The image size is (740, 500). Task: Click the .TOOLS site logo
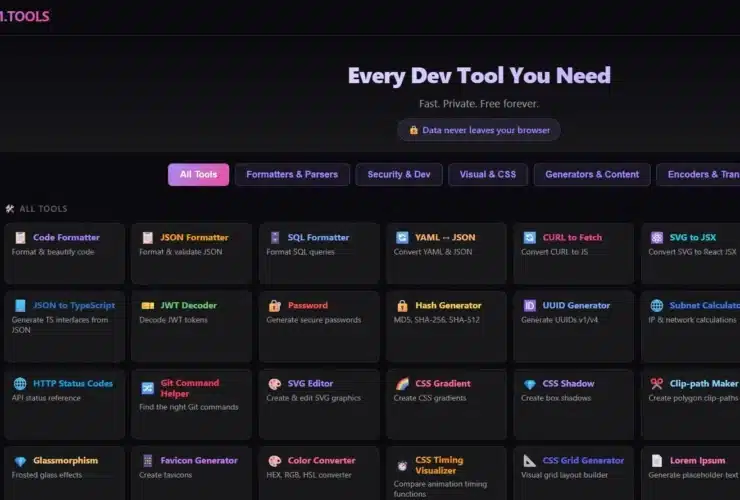25,17
